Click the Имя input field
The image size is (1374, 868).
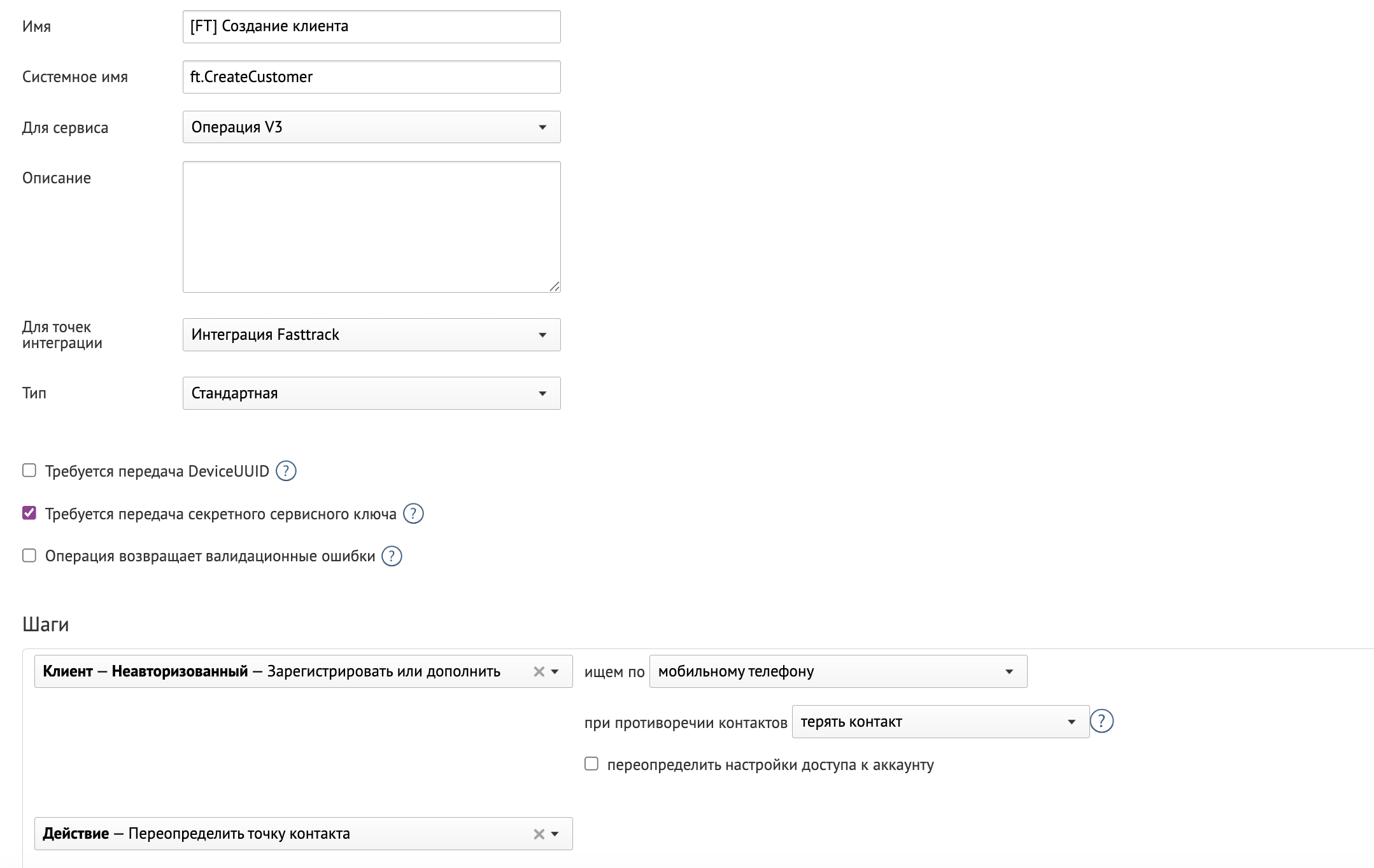(371, 26)
